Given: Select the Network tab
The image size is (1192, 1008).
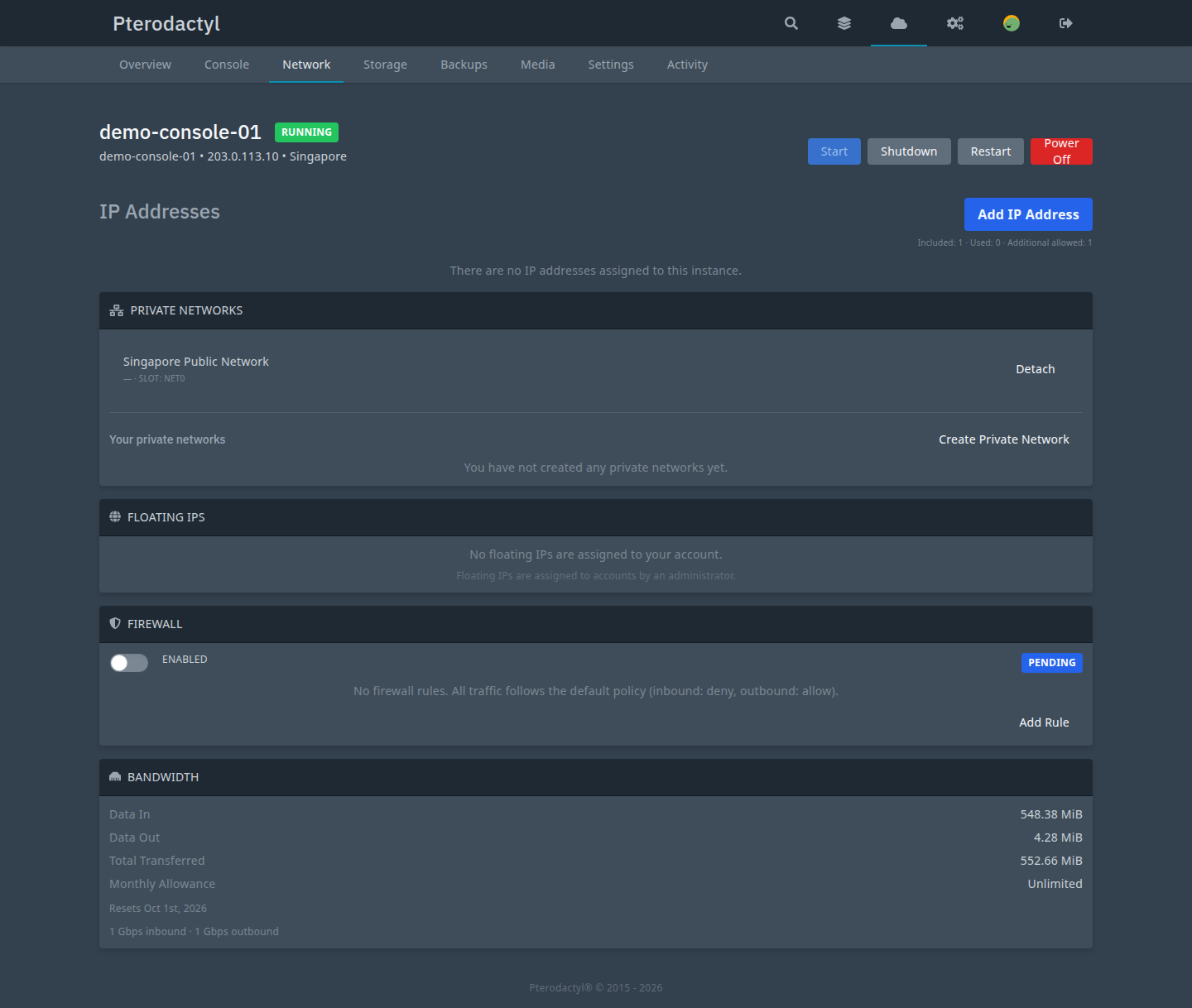Looking at the screenshot, I should 306,65.
